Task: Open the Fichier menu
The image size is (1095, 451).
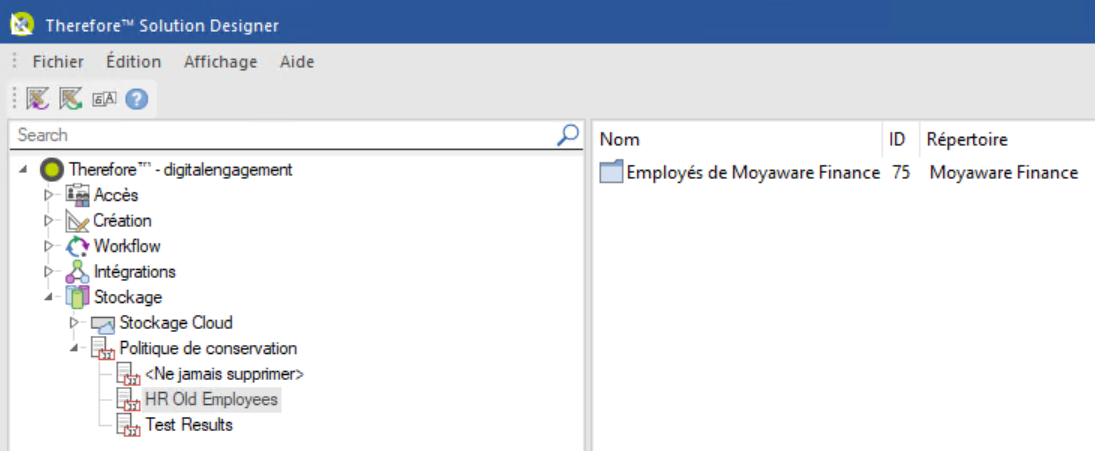Action: (x=58, y=62)
